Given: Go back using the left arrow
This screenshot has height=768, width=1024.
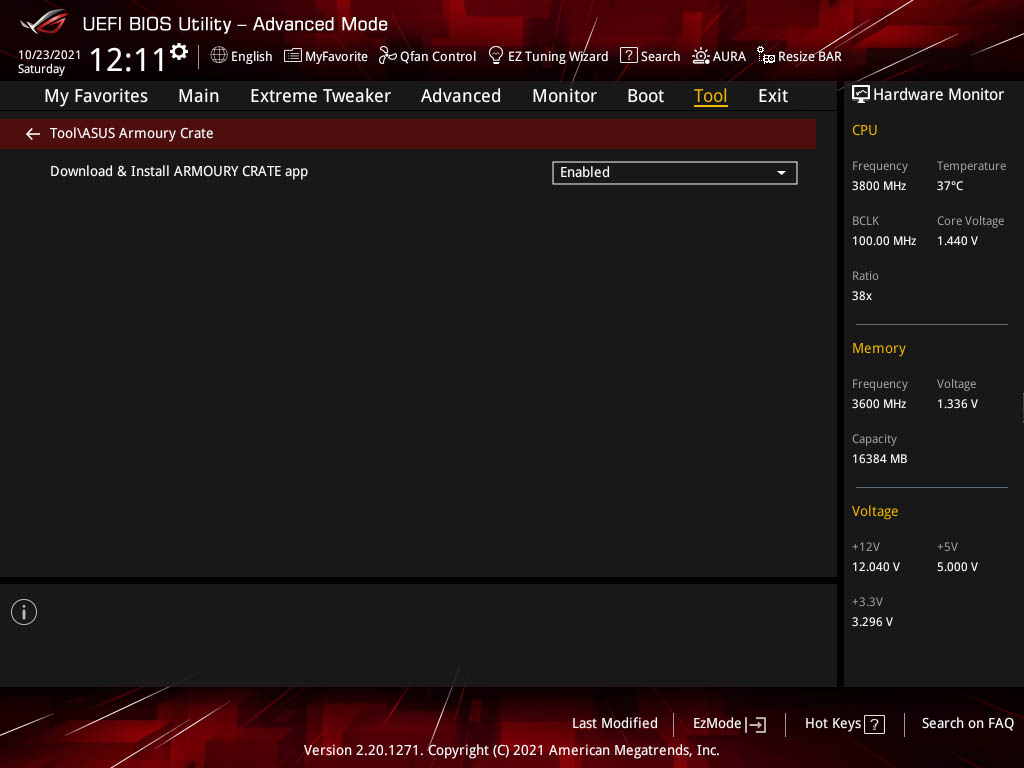Looking at the screenshot, I should tap(33, 134).
